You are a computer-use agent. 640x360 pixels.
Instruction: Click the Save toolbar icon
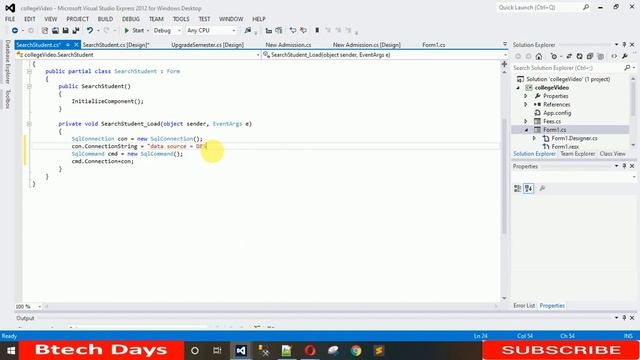click(x=65, y=30)
